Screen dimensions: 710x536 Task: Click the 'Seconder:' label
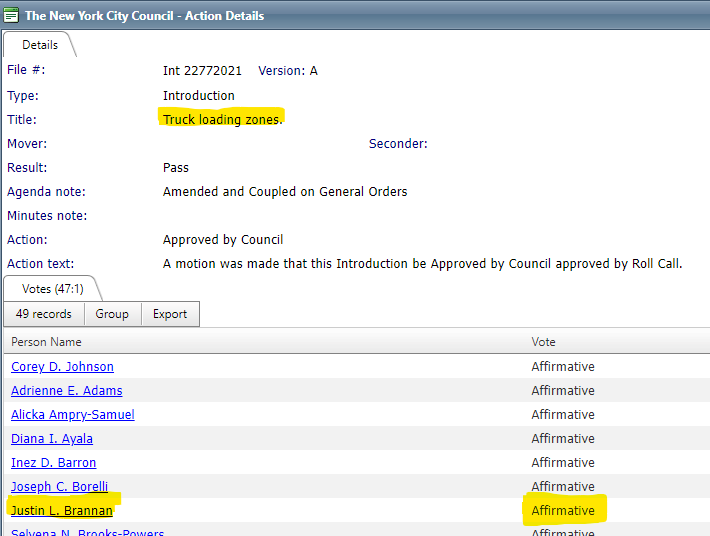pyautogui.click(x=398, y=144)
